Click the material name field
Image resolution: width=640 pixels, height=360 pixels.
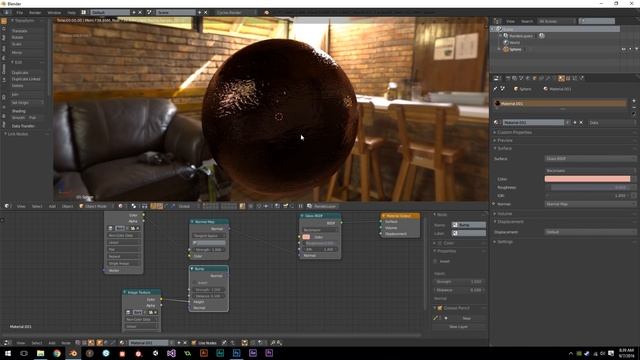click(533, 122)
